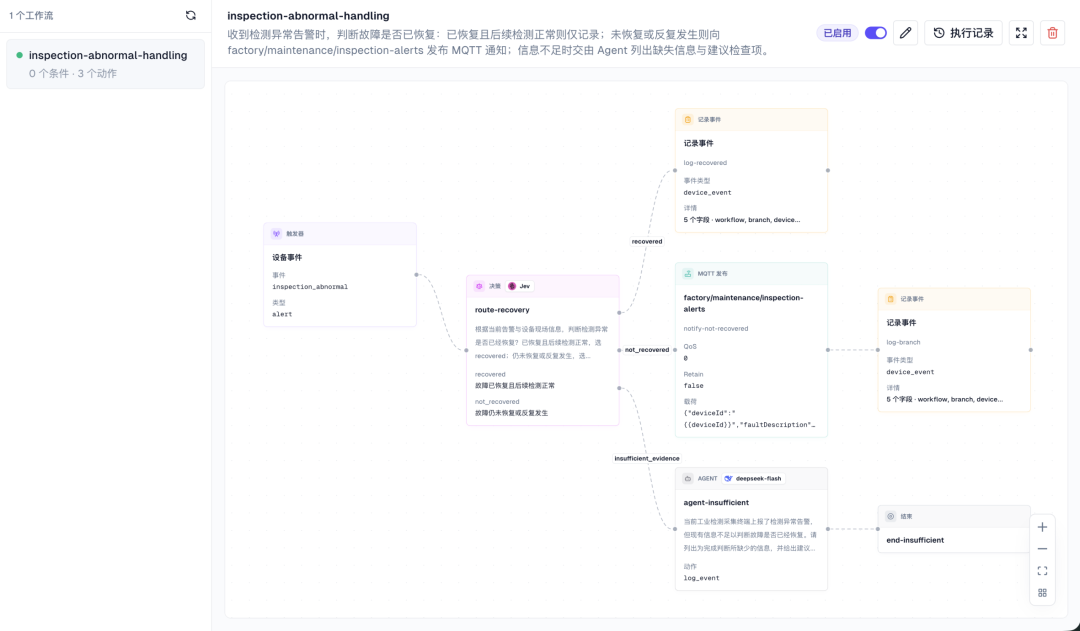
Task: Fit the workflow view to screen
Action: [x=1042, y=571]
